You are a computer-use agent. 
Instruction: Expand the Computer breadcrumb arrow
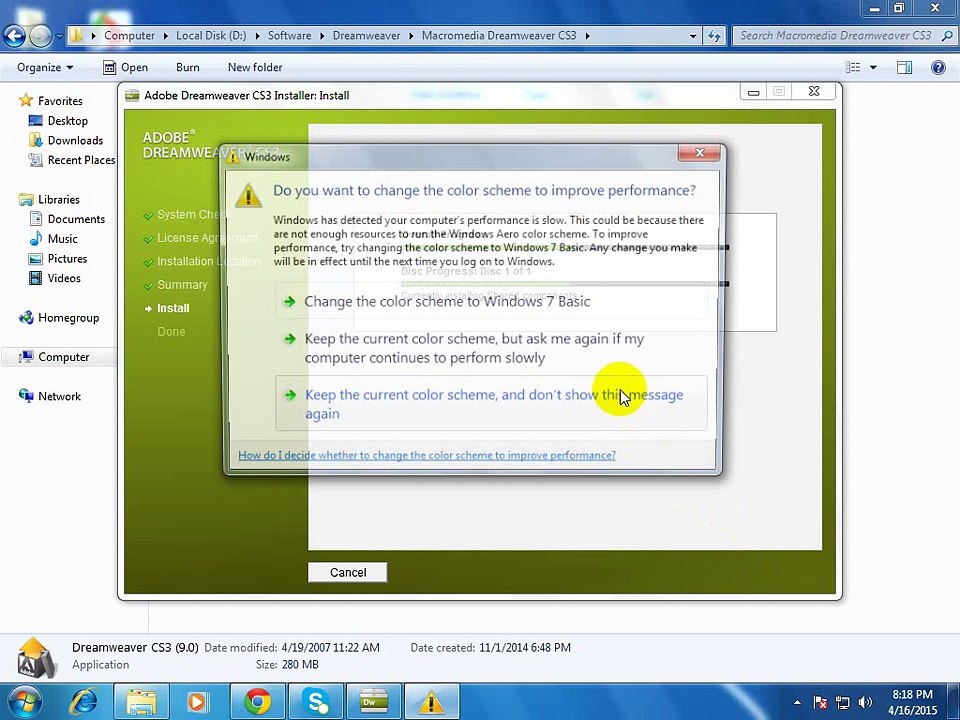coord(165,36)
